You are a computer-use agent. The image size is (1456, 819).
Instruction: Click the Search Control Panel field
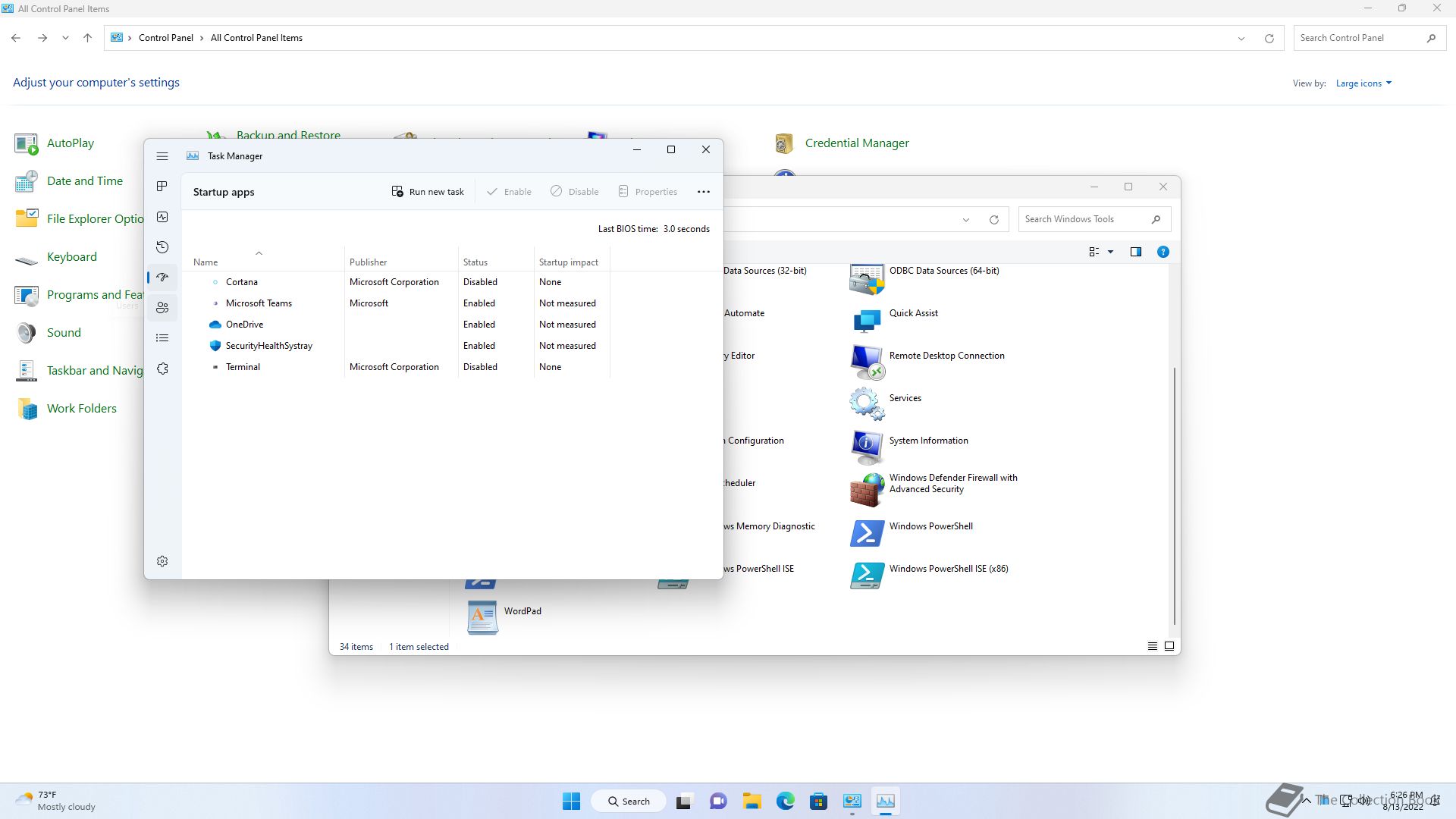[x=1360, y=38]
